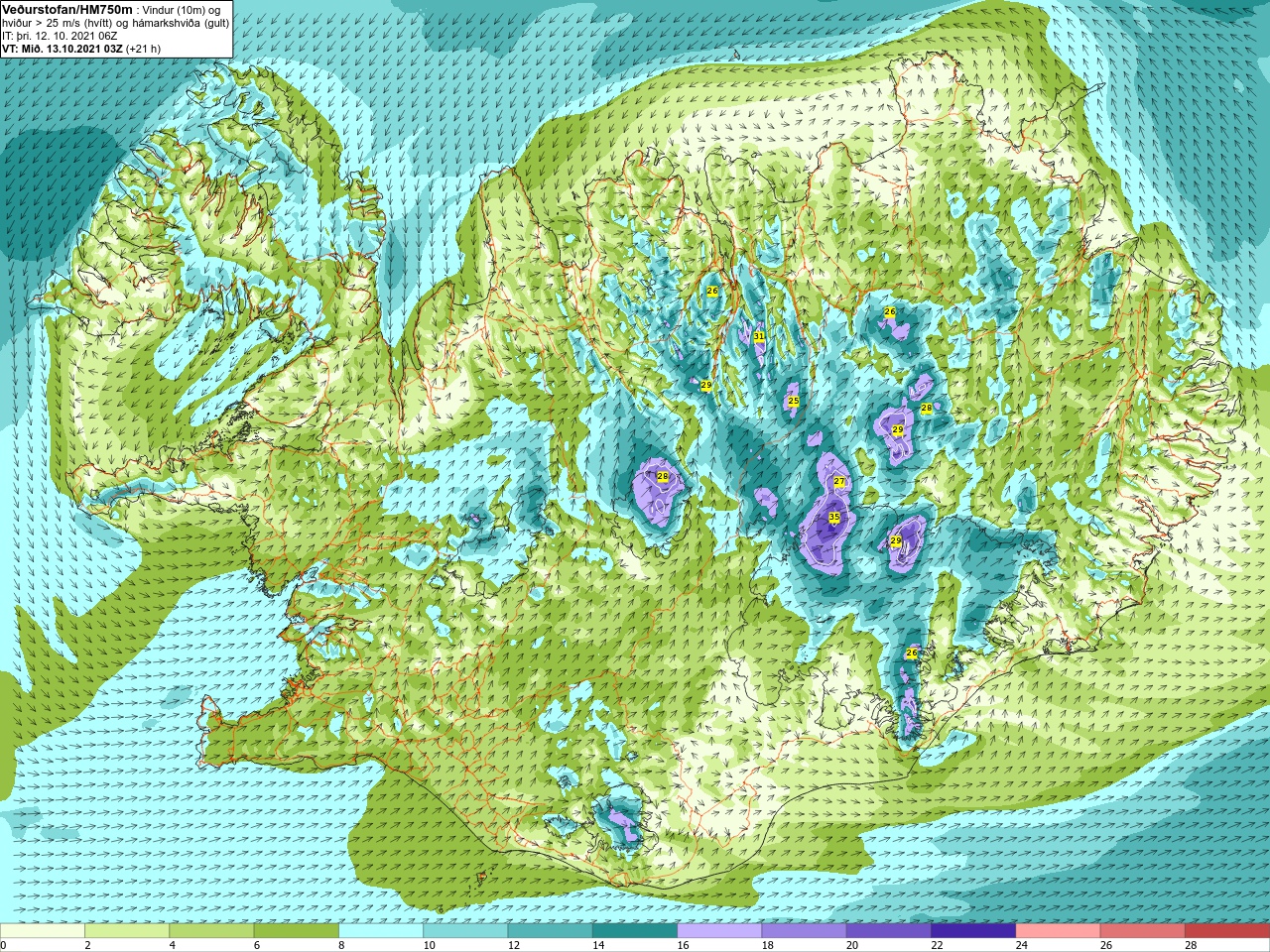Click the dark teal 14–16 m/s legend swatch
This screenshot has height=952, width=1270.
click(x=635, y=931)
